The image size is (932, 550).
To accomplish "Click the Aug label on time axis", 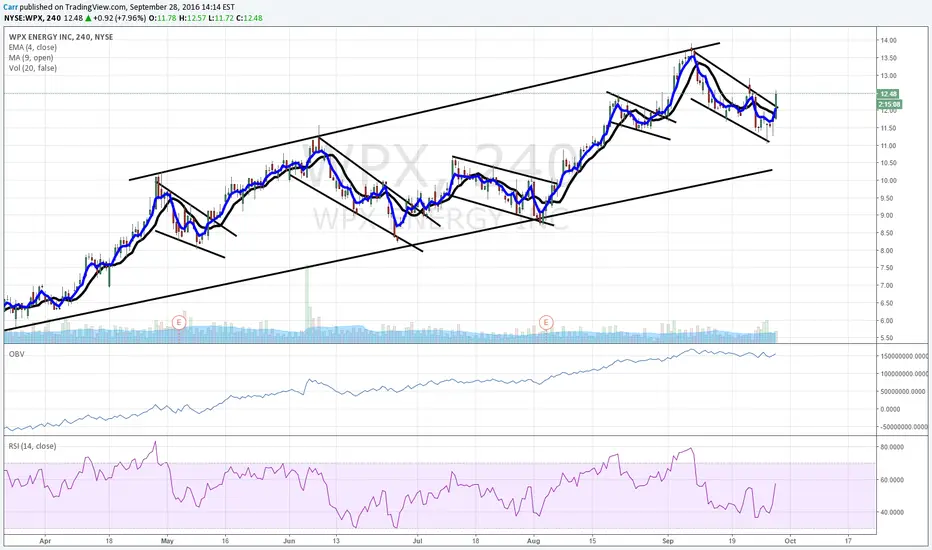I will [534, 541].
